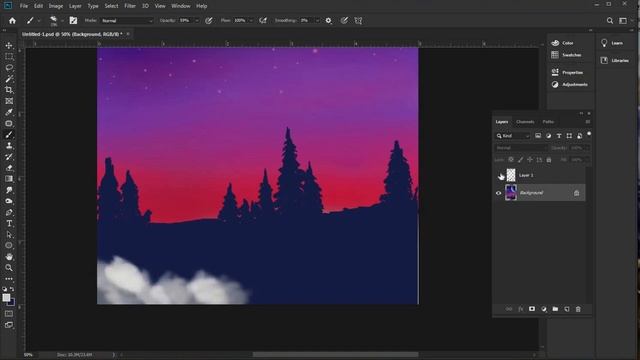
Task: Open the File menu
Action: 24,6
